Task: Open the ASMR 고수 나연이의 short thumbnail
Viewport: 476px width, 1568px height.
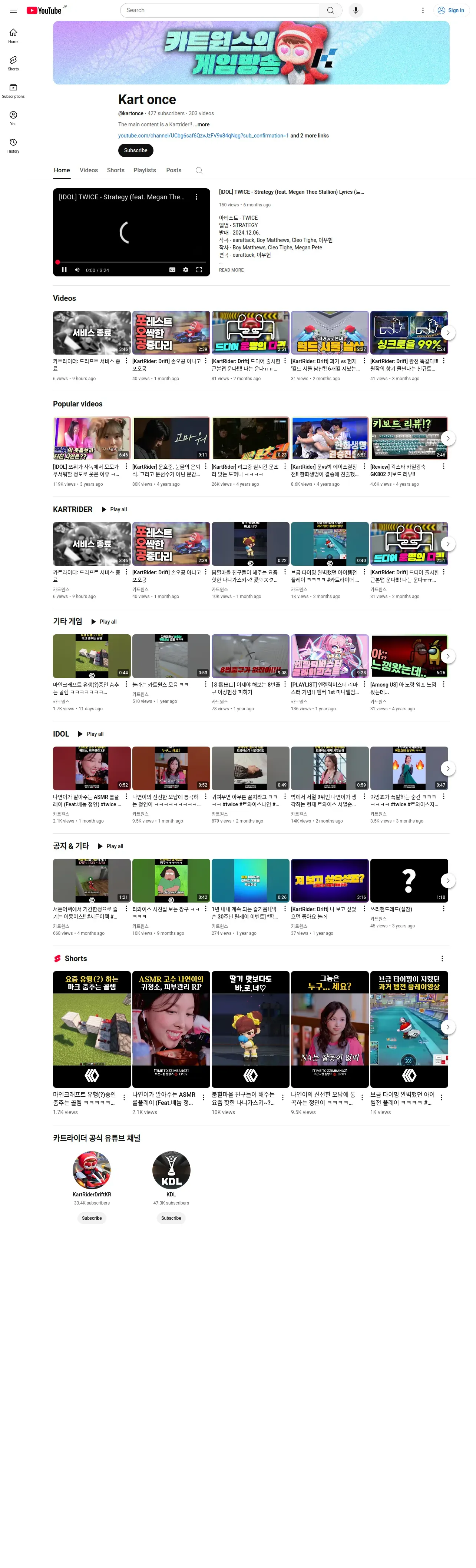Action: [171, 1029]
